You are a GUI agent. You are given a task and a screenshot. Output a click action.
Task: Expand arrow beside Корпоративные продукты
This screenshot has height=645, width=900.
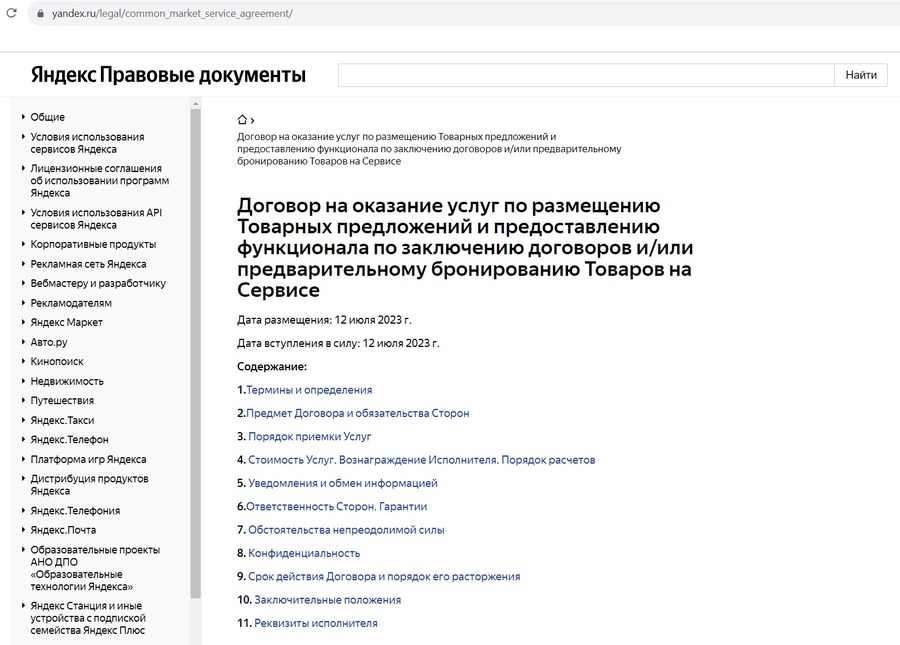pos(23,244)
